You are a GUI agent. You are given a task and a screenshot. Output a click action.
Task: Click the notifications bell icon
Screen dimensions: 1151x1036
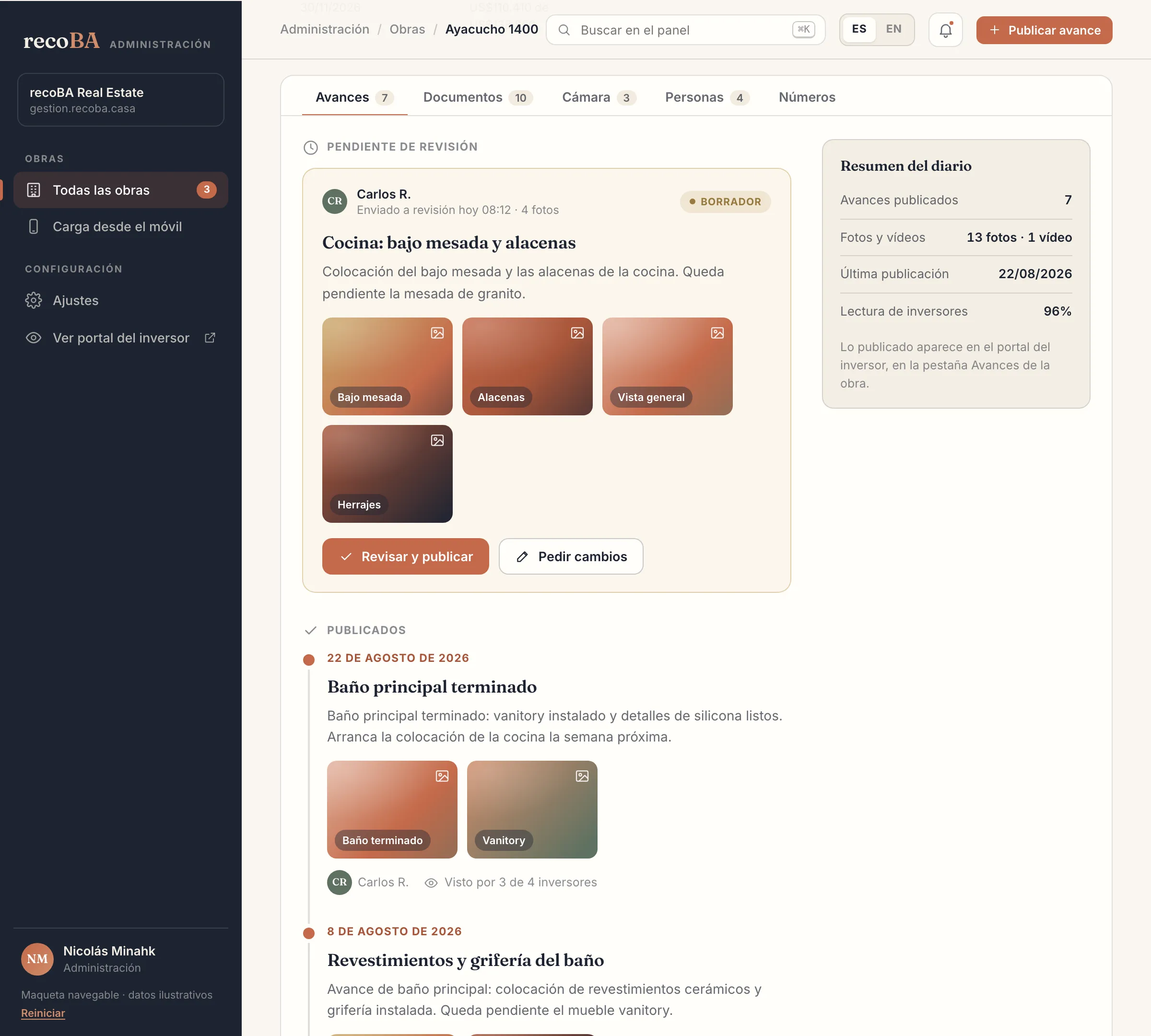click(945, 30)
